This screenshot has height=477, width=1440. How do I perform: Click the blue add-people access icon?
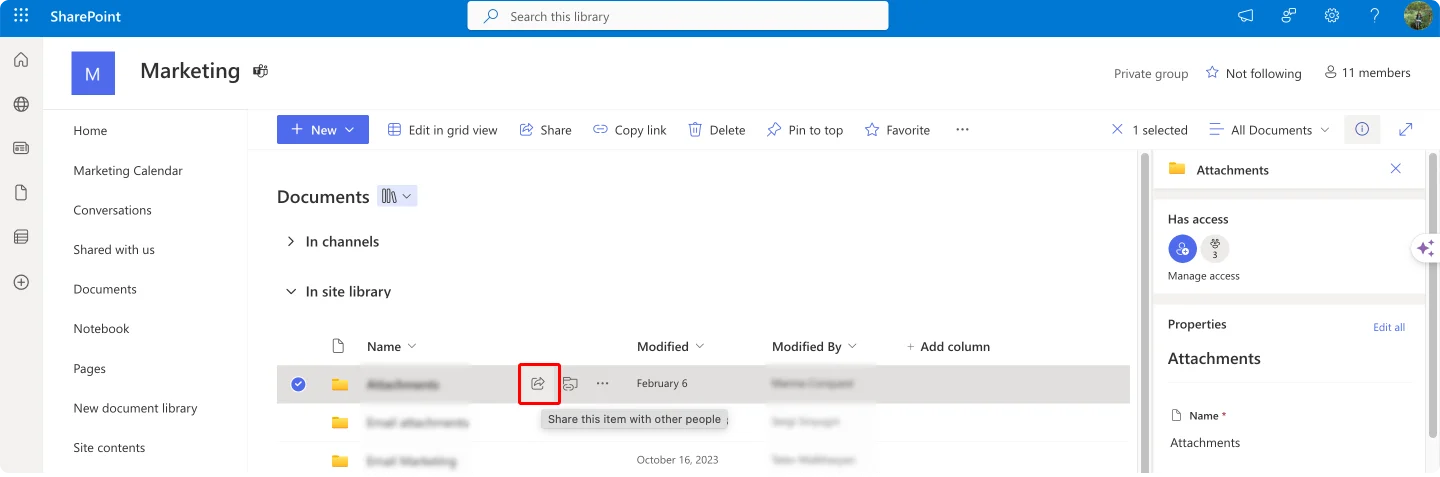point(1182,249)
